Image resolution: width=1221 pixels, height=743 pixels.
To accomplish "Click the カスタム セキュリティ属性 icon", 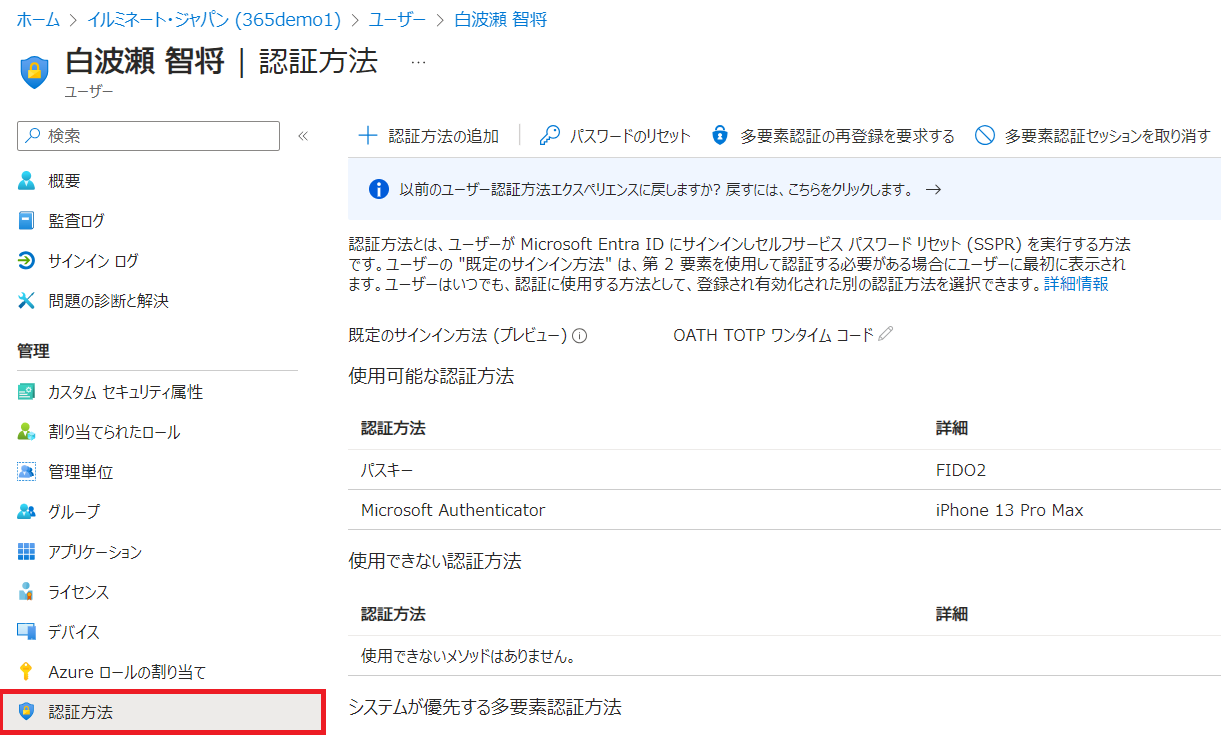I will pyautogui.click(x=27, y=392).
